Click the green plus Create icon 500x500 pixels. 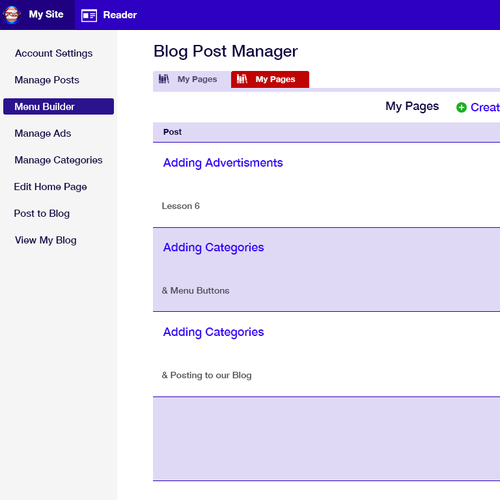click(461, 107)
